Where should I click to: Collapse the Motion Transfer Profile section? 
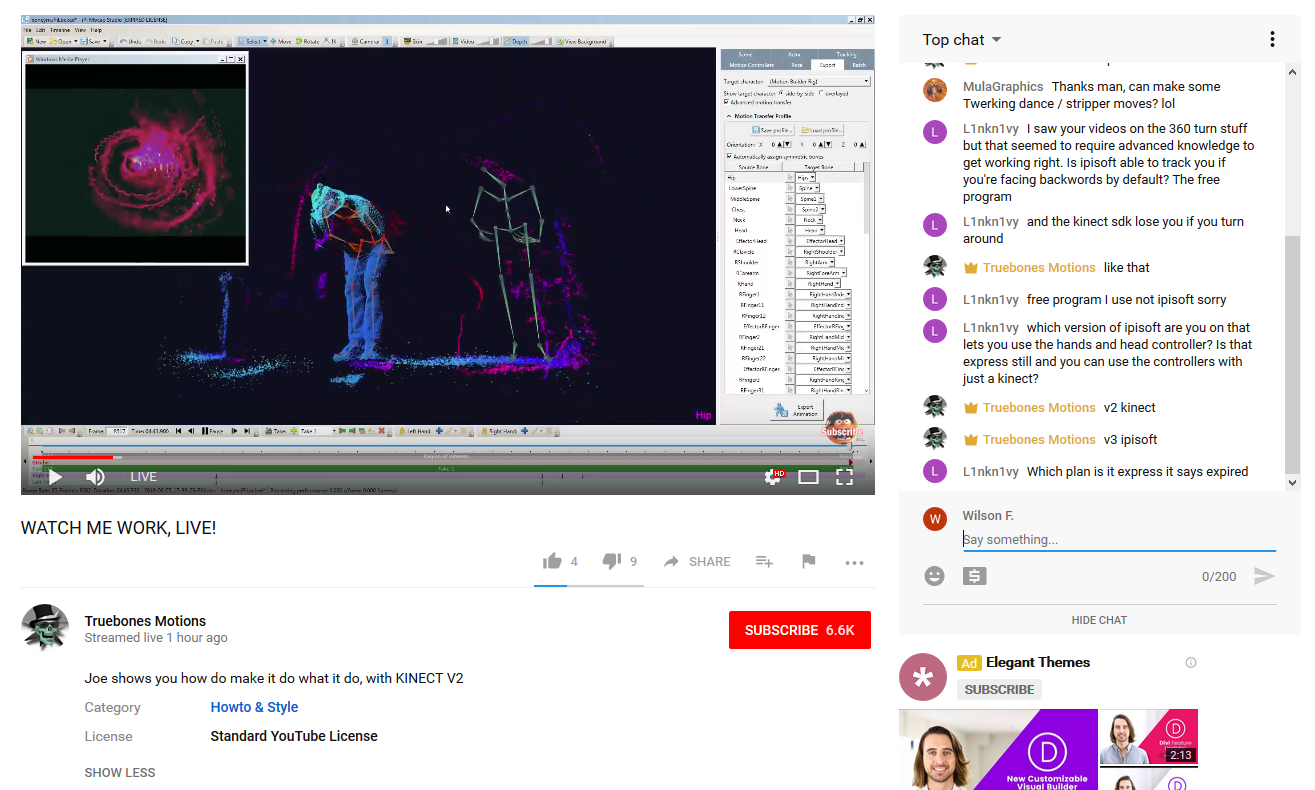pyautogui.click(x=729, y=116)
